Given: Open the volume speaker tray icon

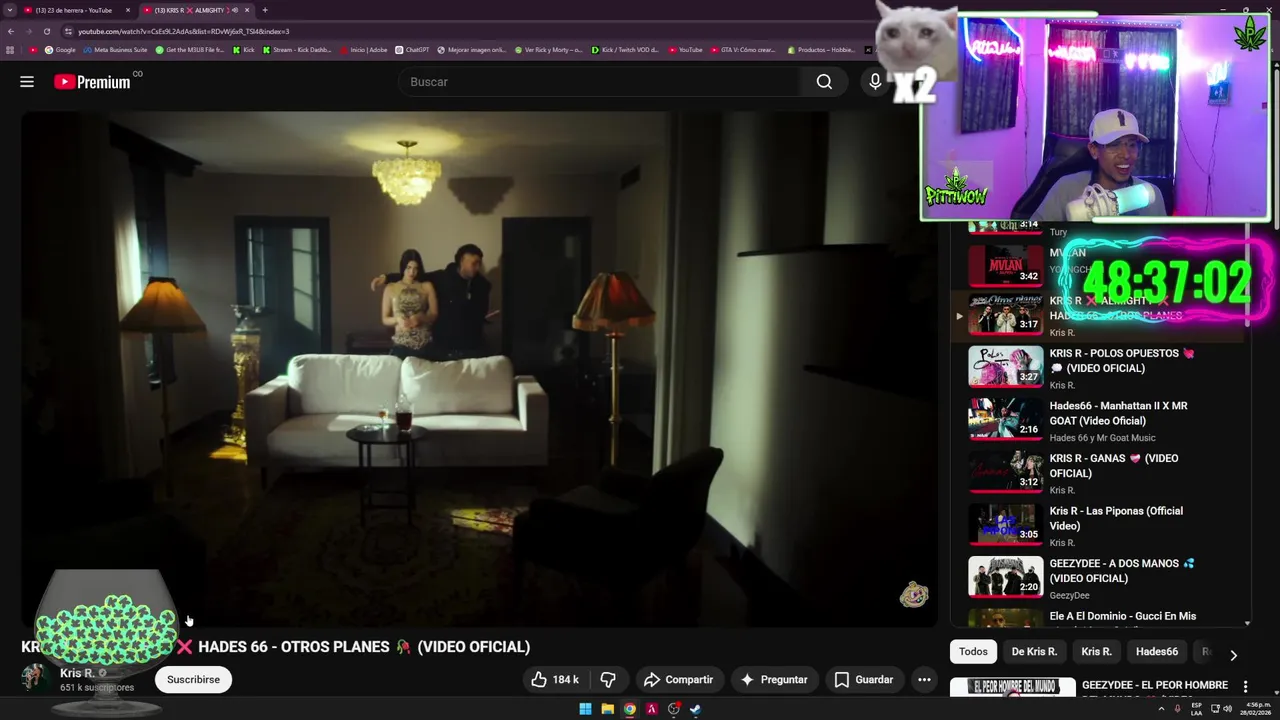Looking at the screenshot, I should (1228, 709).
